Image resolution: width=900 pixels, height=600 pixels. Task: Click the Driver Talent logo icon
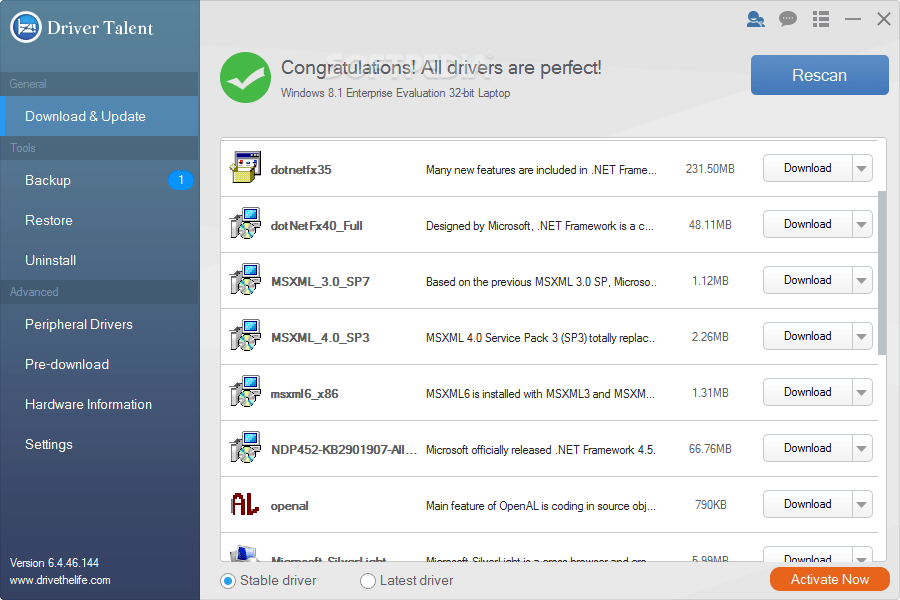[x=26, y=27]
